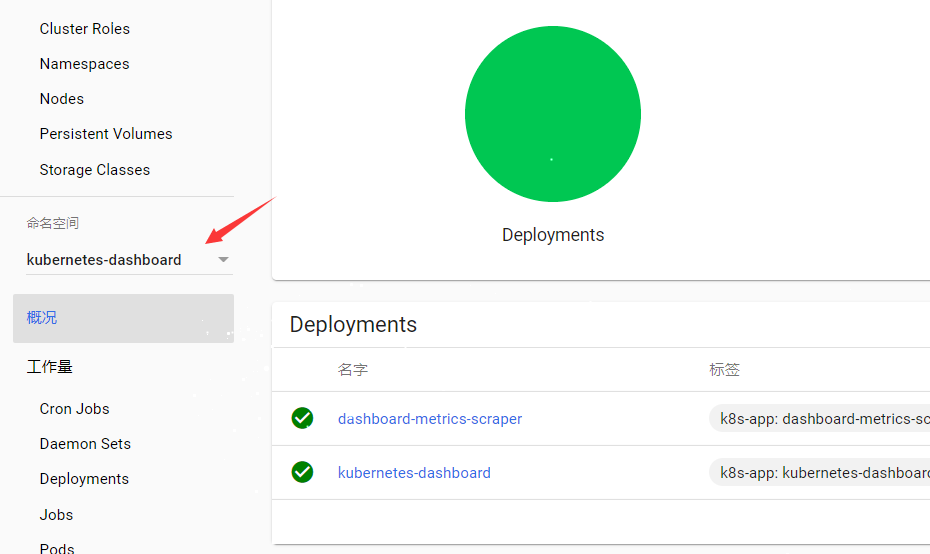Open the kubernetes-dashboard deployment link

point(415,473)
